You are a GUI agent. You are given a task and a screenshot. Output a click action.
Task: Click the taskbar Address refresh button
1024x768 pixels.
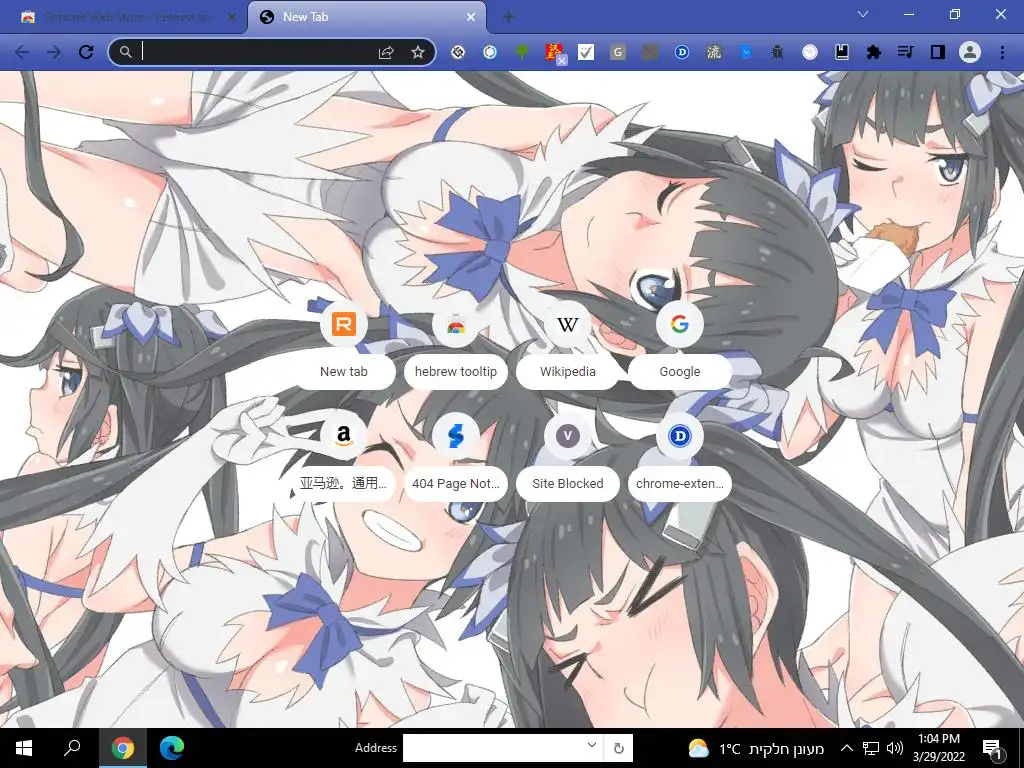(x=618, y=748)
